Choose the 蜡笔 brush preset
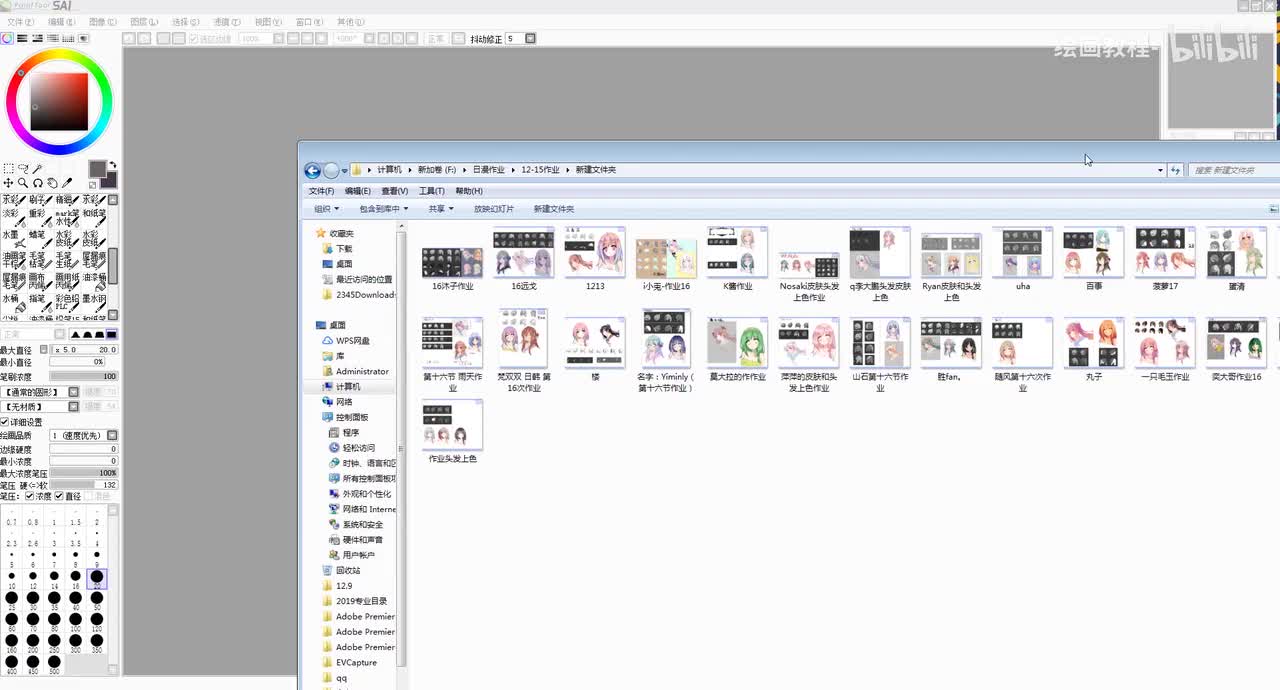Viewport: 1280px width, 690px height. pyautogui.click(x=40, y=241)
